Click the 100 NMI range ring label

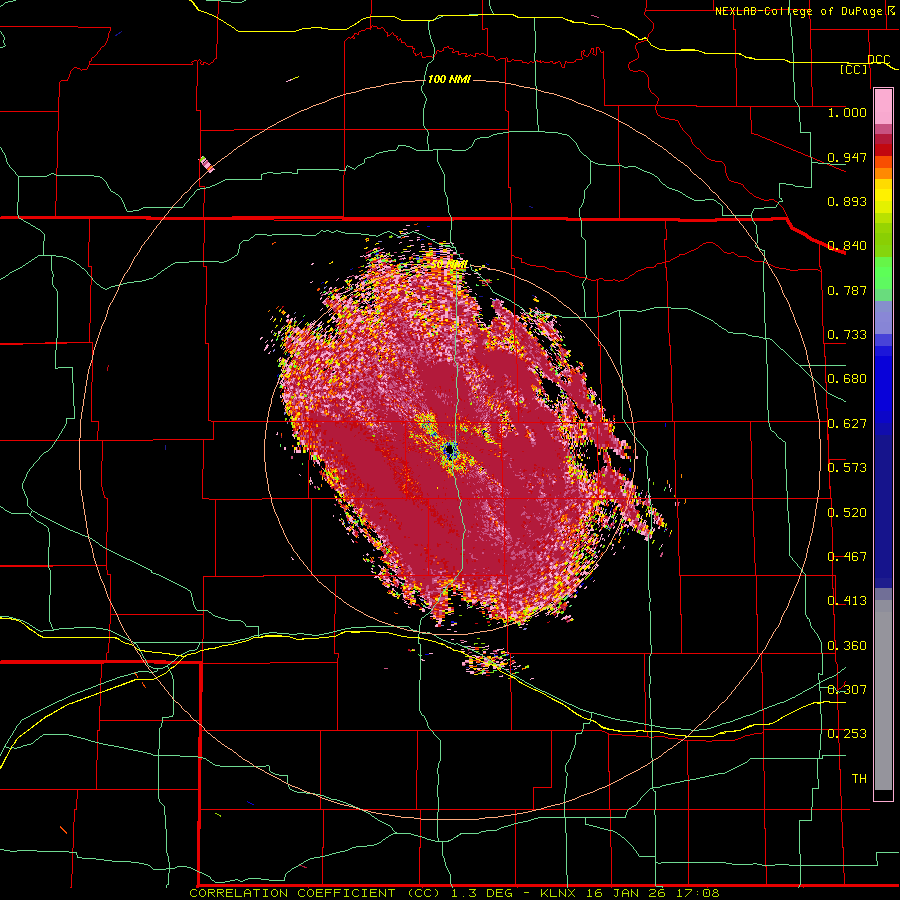(x=449, y=79)
